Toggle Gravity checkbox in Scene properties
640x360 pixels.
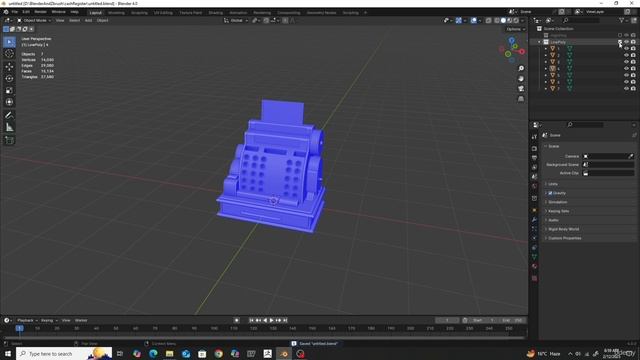click(x=550, y=193)
